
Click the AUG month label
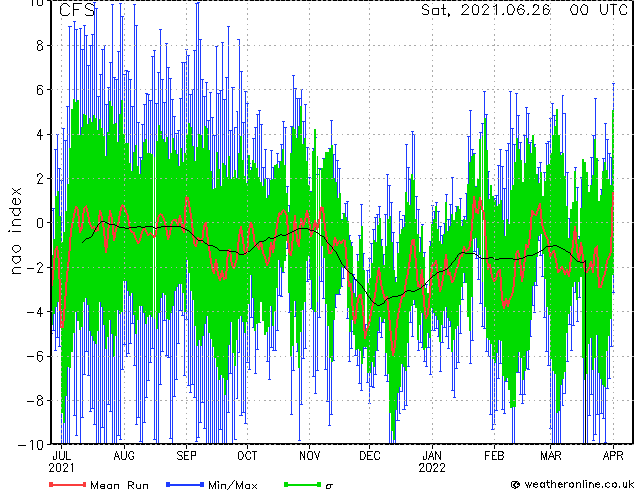(124, 456)
